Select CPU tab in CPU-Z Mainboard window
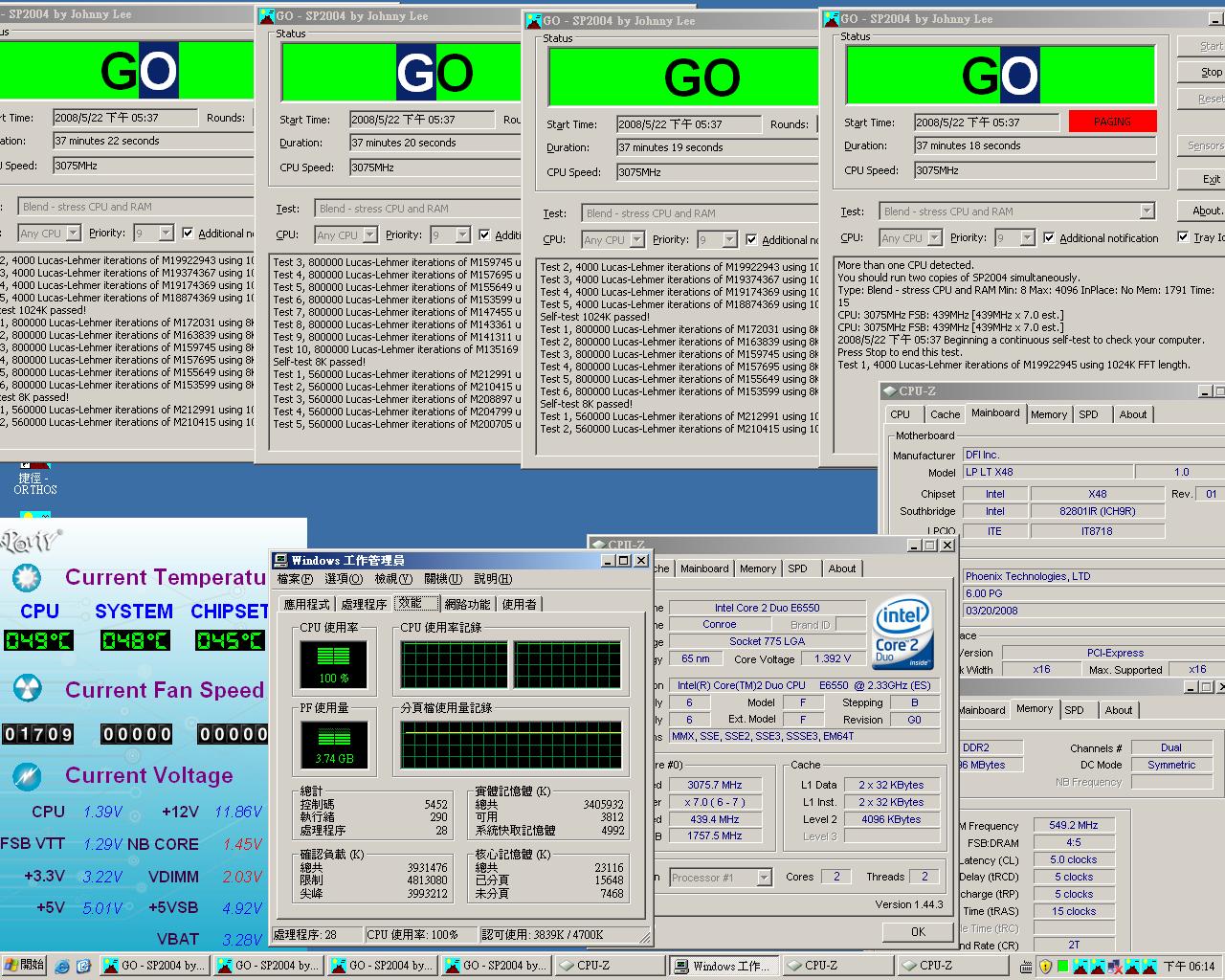The image size is (1225, 980). click(901, 414)
